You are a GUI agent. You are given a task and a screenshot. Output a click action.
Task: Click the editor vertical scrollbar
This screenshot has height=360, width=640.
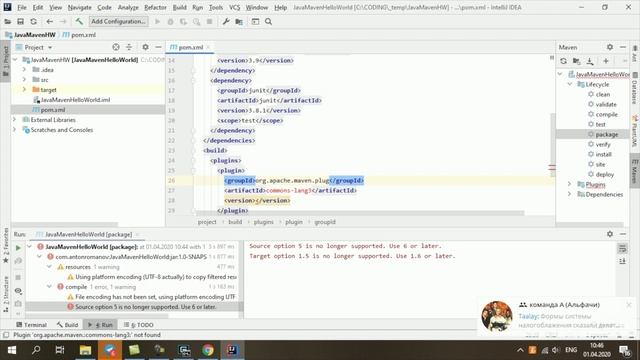point(553,145)
